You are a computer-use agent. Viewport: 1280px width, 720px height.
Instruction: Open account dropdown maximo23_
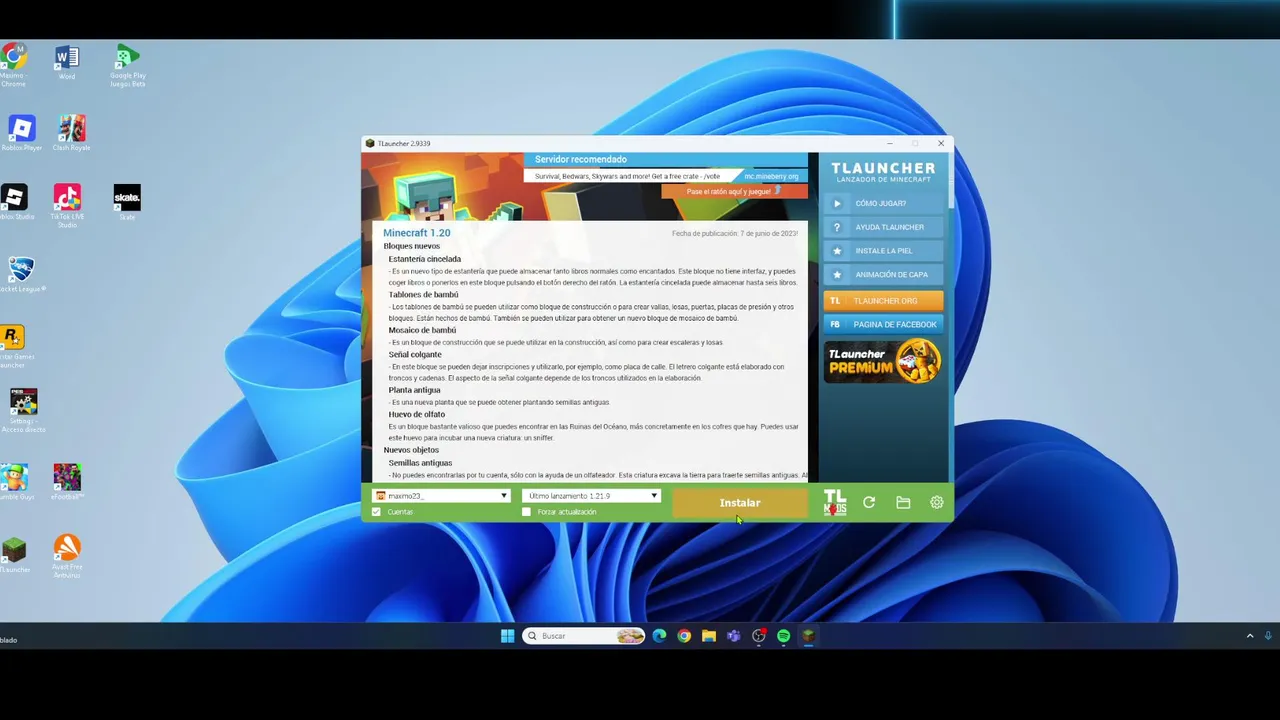[x=441, y=496]
